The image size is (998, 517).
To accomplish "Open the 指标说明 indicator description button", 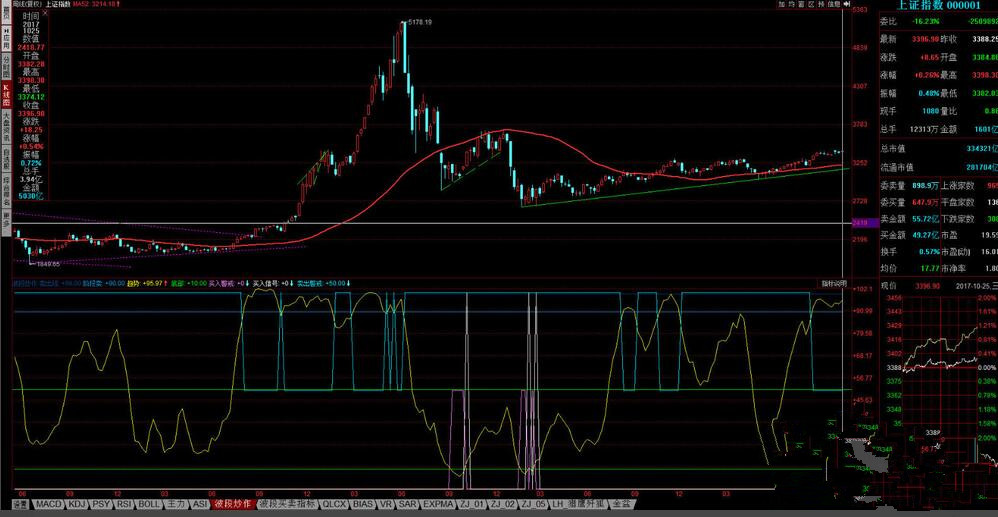I will click(834, 283).
